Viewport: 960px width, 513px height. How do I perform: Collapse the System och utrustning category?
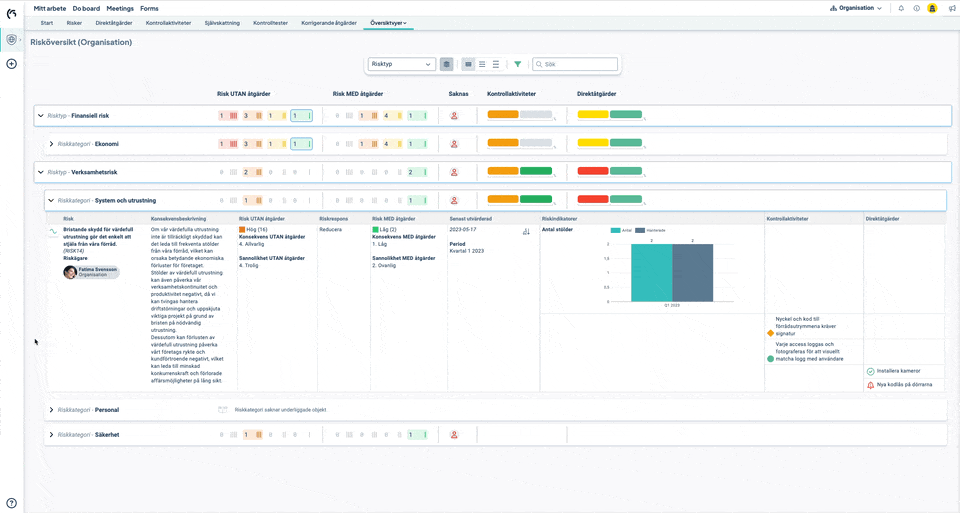[50, 200]
